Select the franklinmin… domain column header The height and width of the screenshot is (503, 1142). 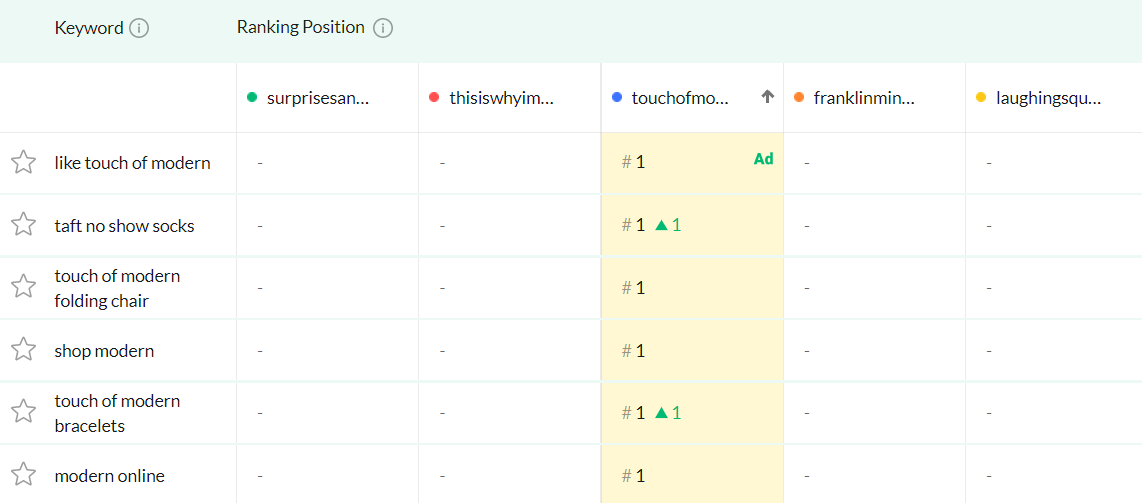(875, 98)
